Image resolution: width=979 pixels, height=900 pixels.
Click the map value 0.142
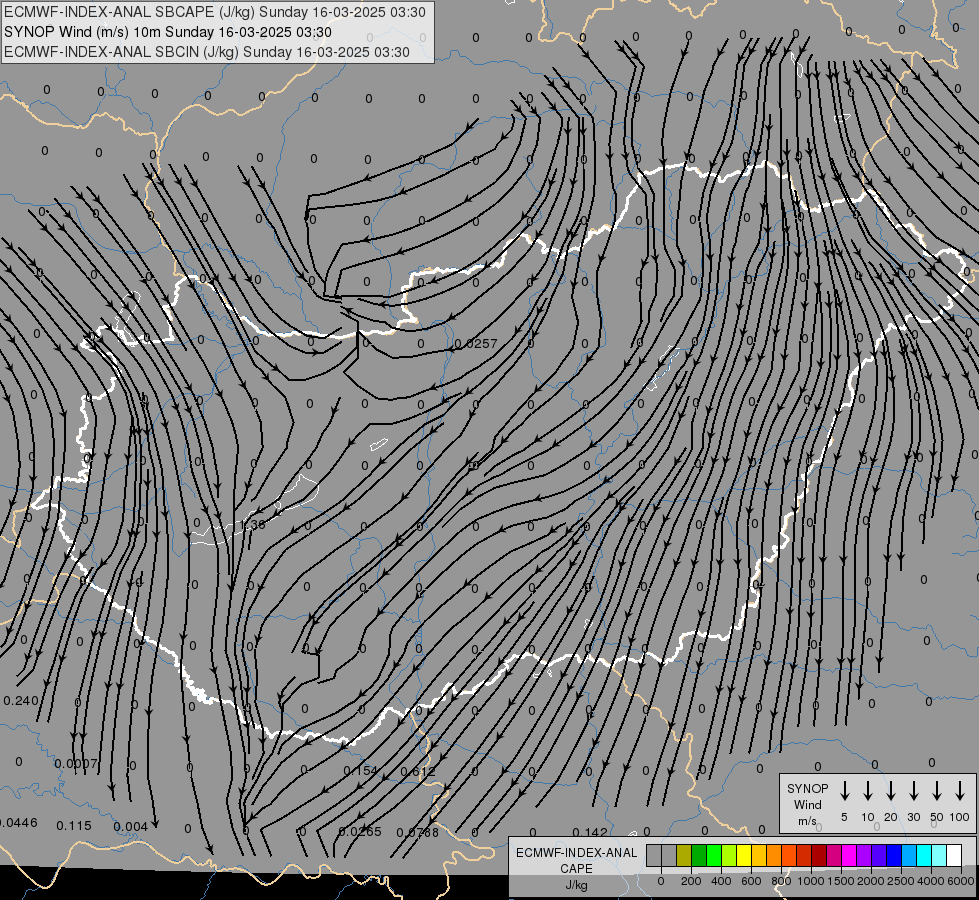click(x=589, y=832)
